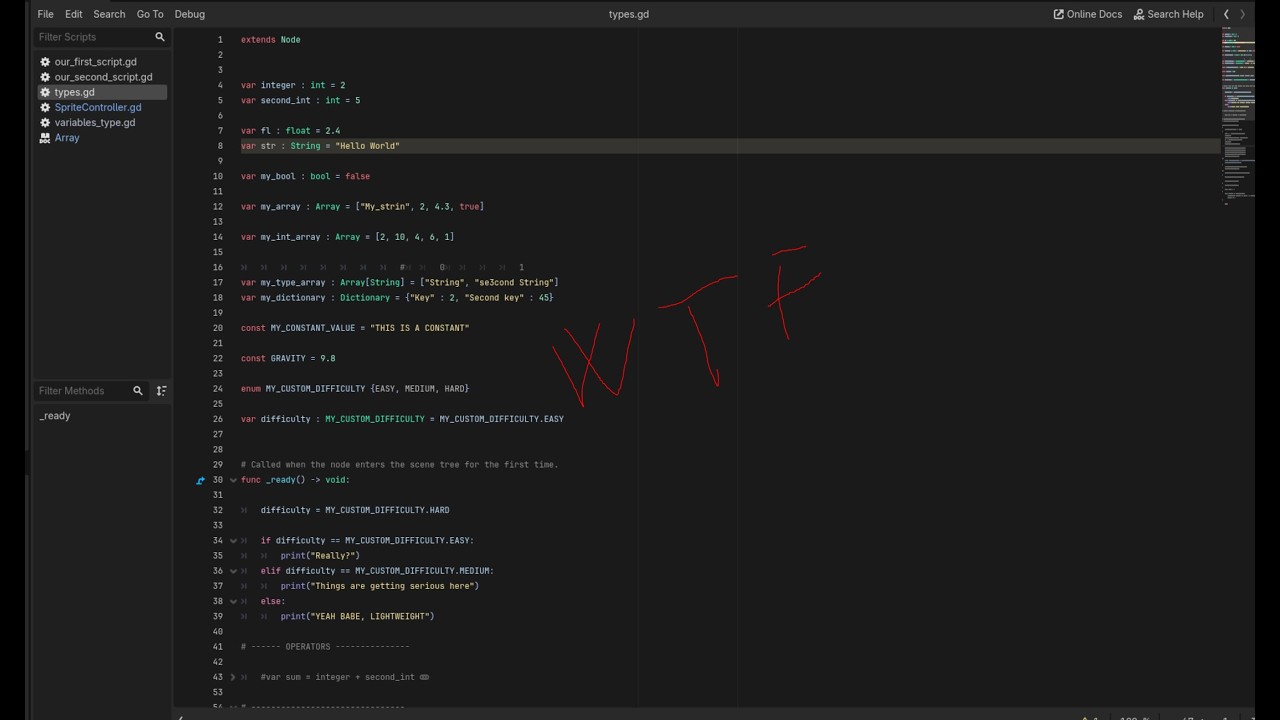Click the enum MY_CUSTOM_DIFFICULTY declaration

coord(355,388)
